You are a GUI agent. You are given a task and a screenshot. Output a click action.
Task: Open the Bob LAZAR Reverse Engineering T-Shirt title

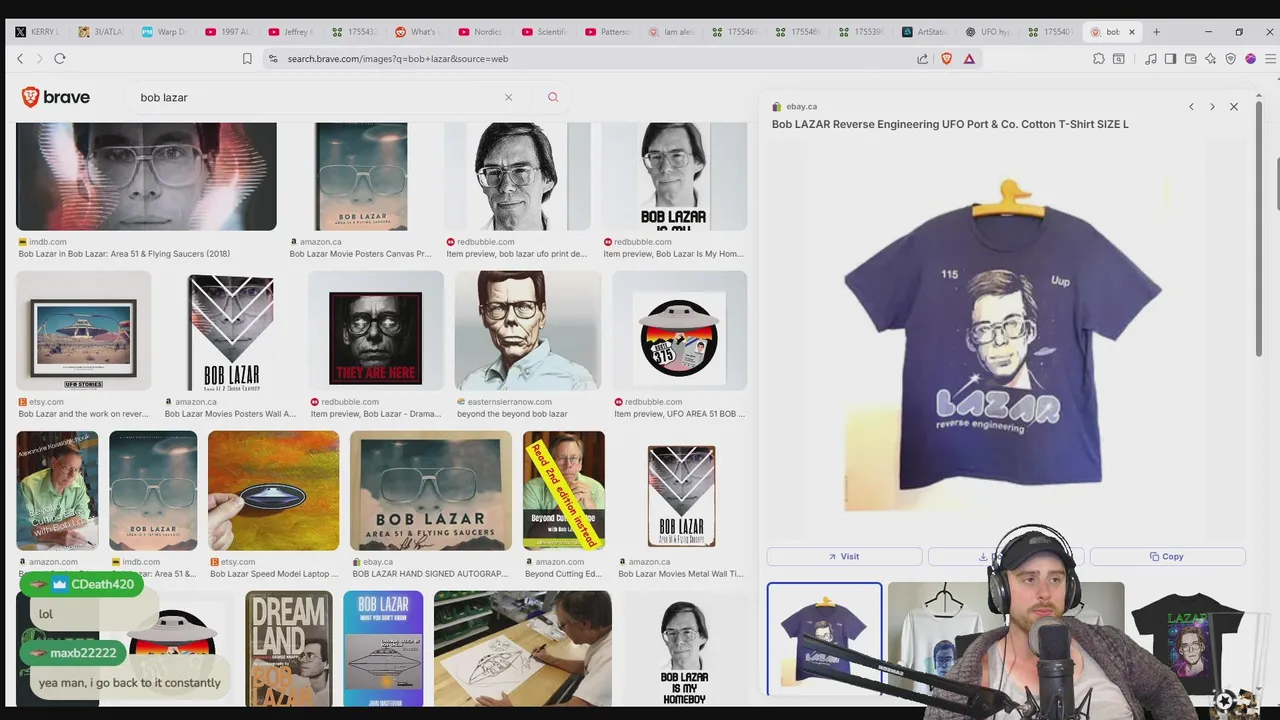950,124
